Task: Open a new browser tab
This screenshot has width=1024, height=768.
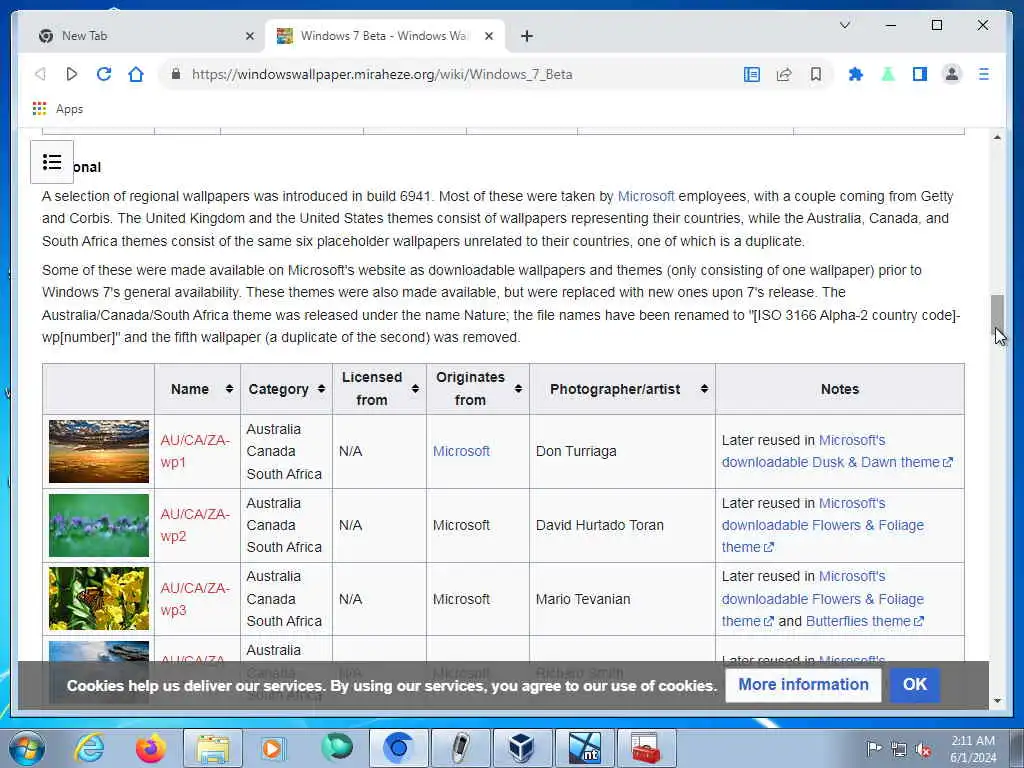Action: point(527,36)
